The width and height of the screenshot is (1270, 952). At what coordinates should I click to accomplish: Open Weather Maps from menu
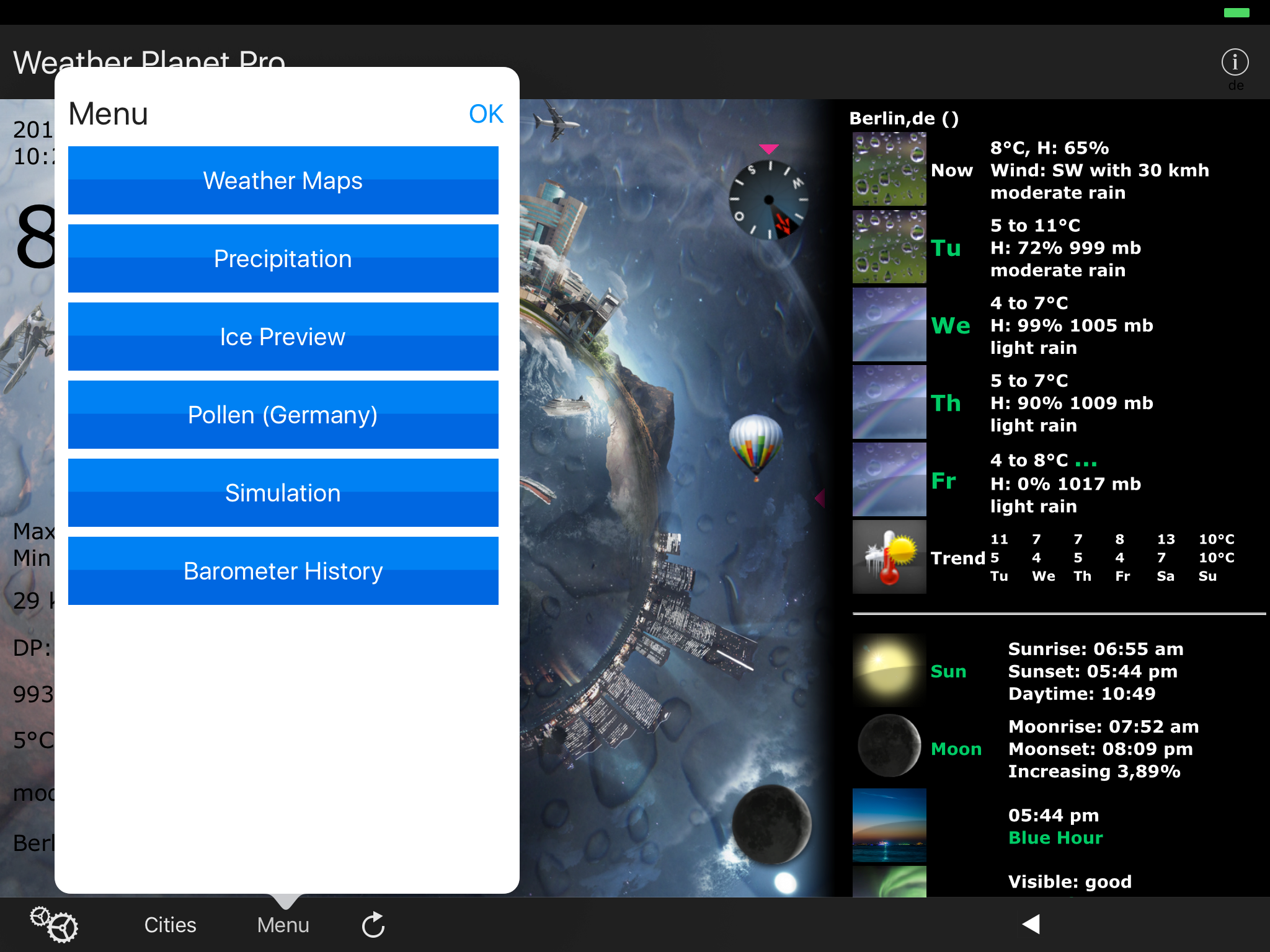coord(283,180)
